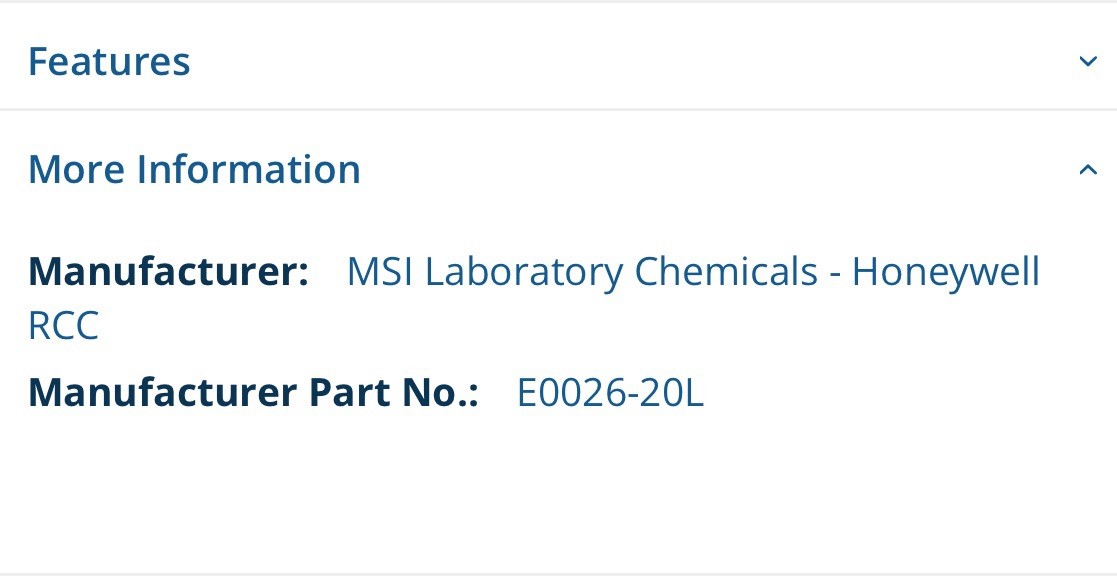Click the manufacturer link MSI Laboratory Chemicals - Honeywell RCC
This screenshot has height=579, width=1117.
pos(692,270)
